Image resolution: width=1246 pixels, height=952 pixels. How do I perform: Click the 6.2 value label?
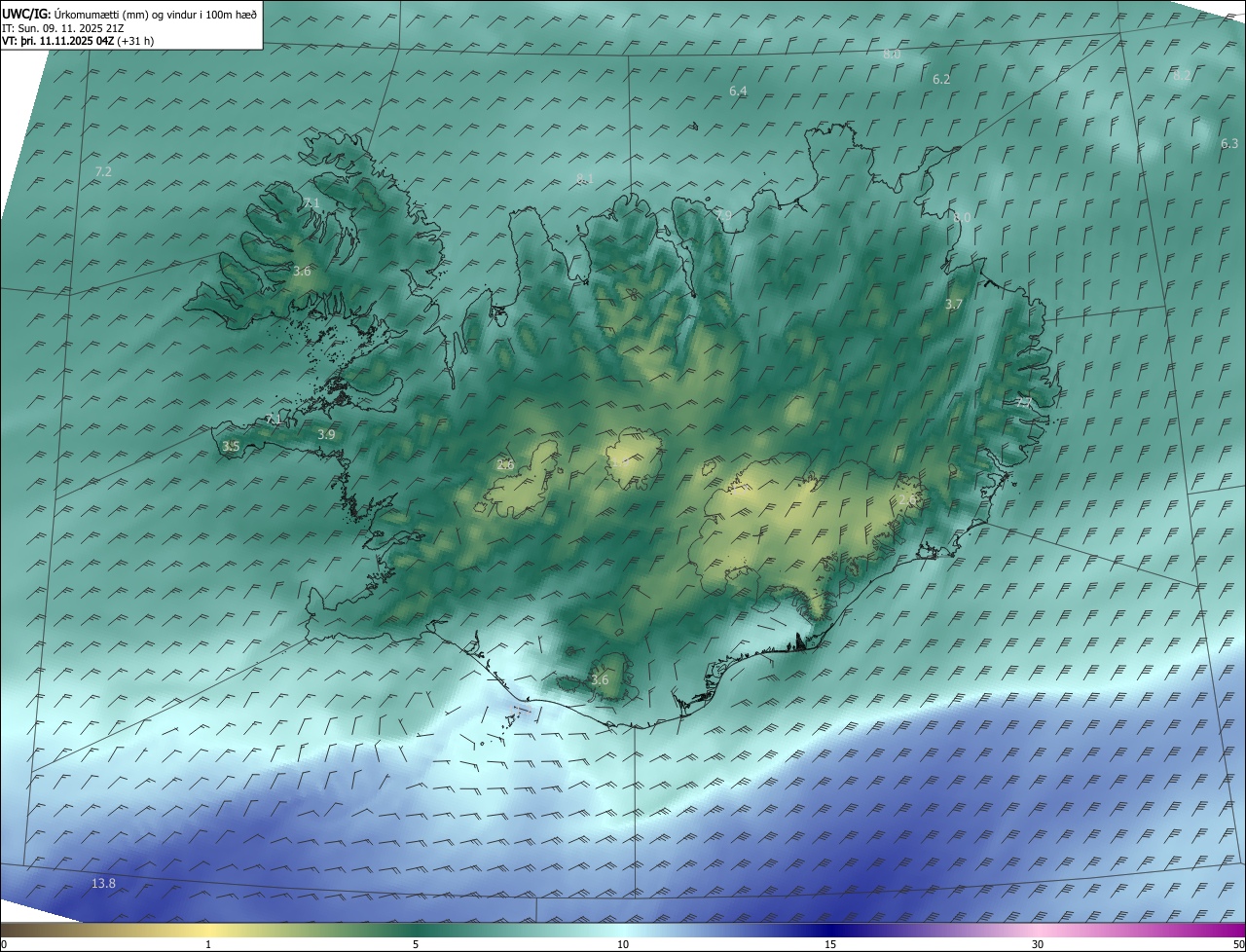pos(941,79)
